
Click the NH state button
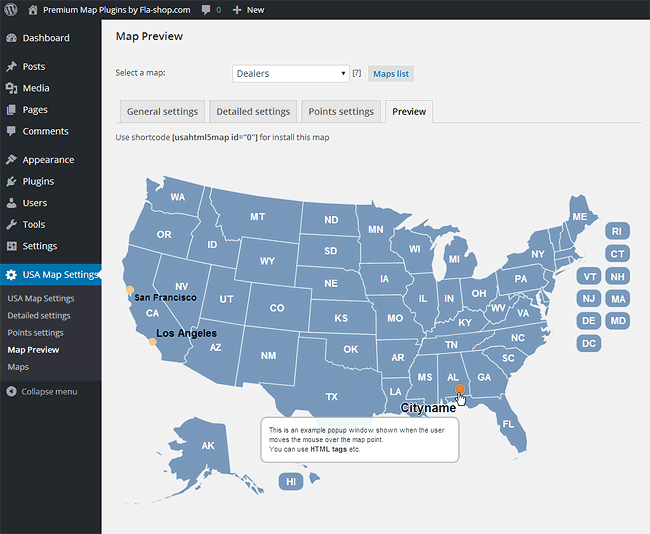[617, 277]
